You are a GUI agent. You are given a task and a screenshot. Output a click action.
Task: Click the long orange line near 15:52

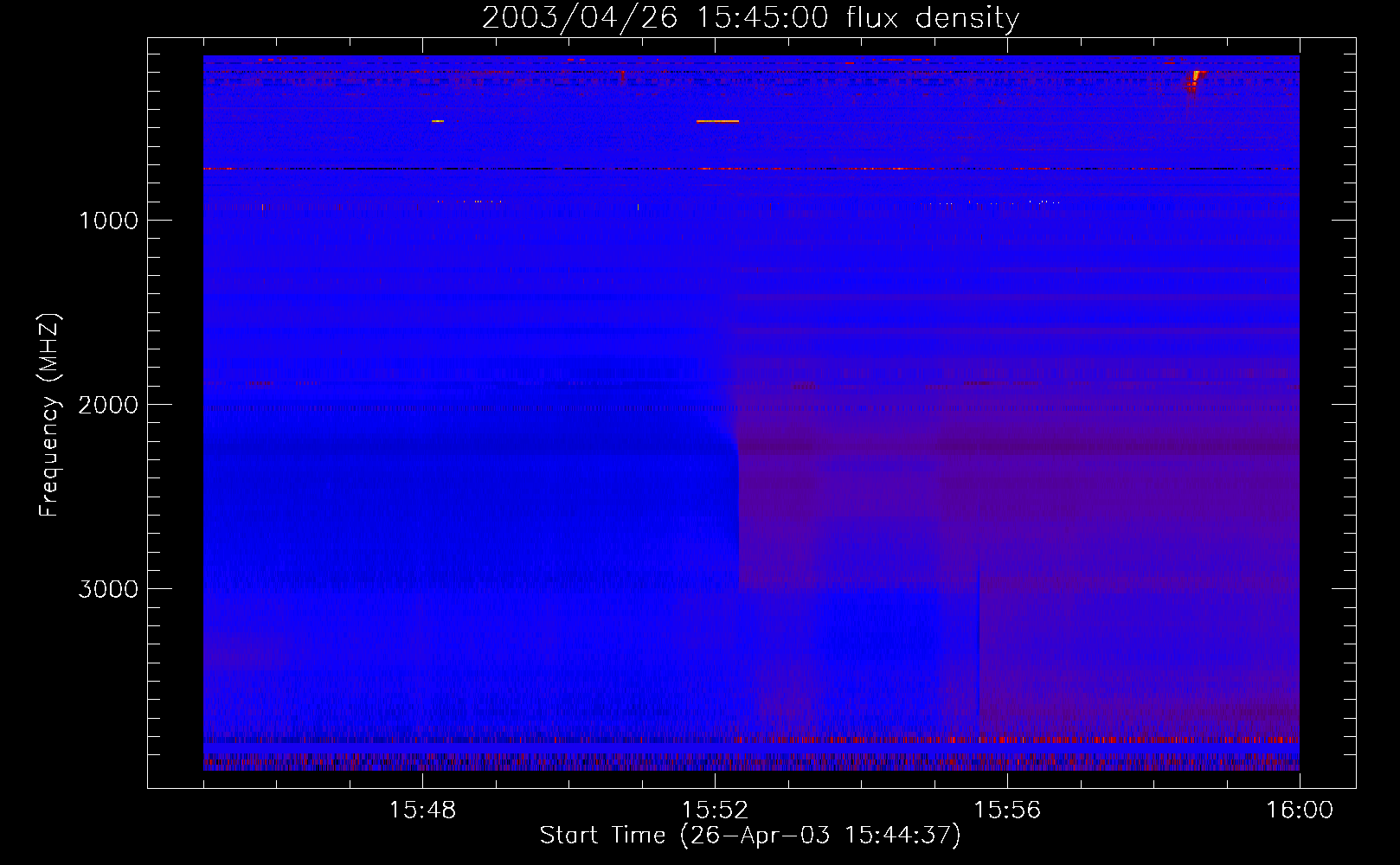click(717, 121)
